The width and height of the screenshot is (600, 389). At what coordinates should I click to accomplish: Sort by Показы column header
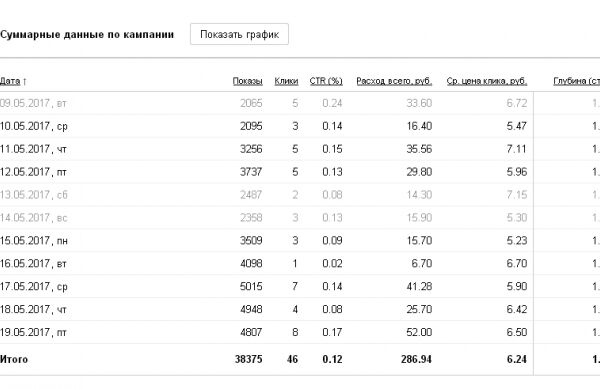coord(248,81)
